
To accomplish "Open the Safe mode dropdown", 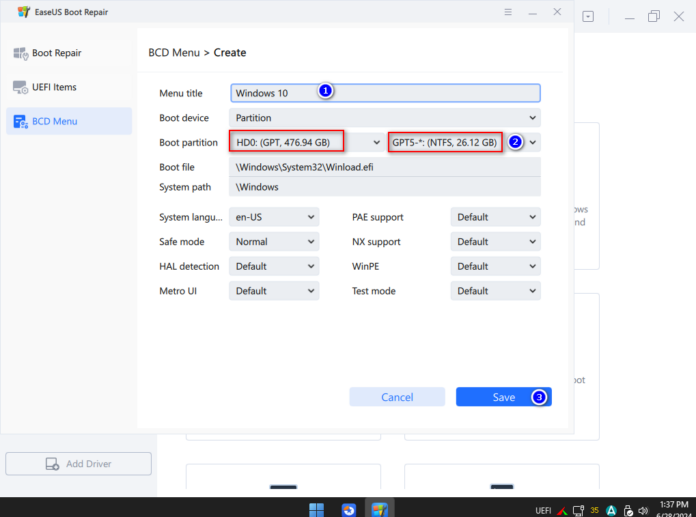I will pos(274,242).
